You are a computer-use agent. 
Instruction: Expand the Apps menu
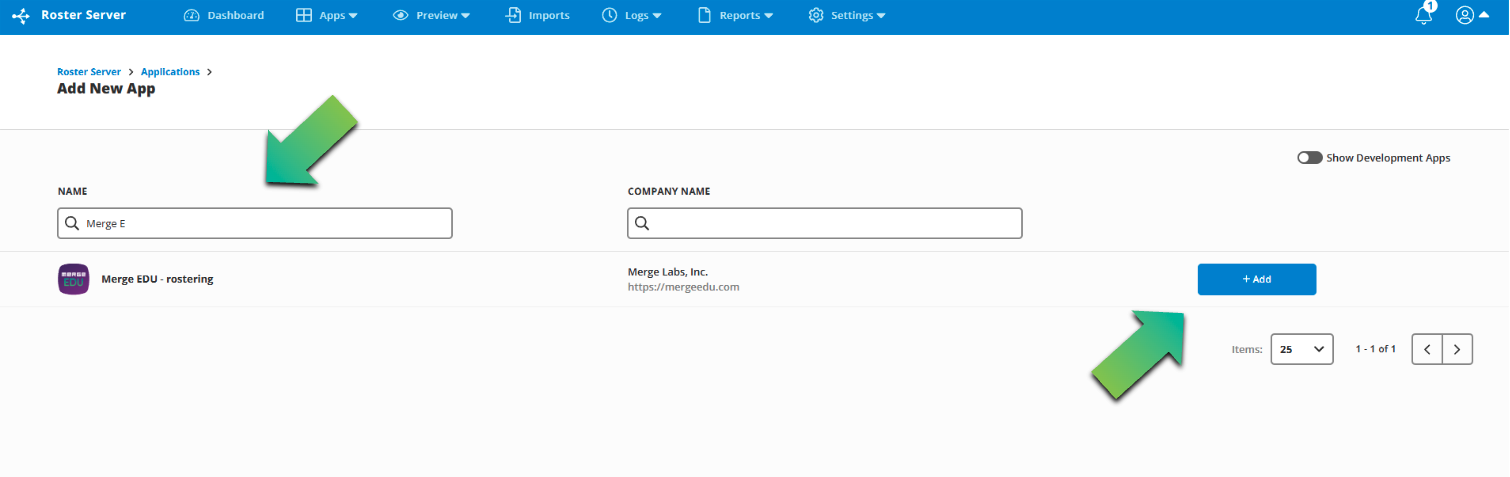coord(327,16)
